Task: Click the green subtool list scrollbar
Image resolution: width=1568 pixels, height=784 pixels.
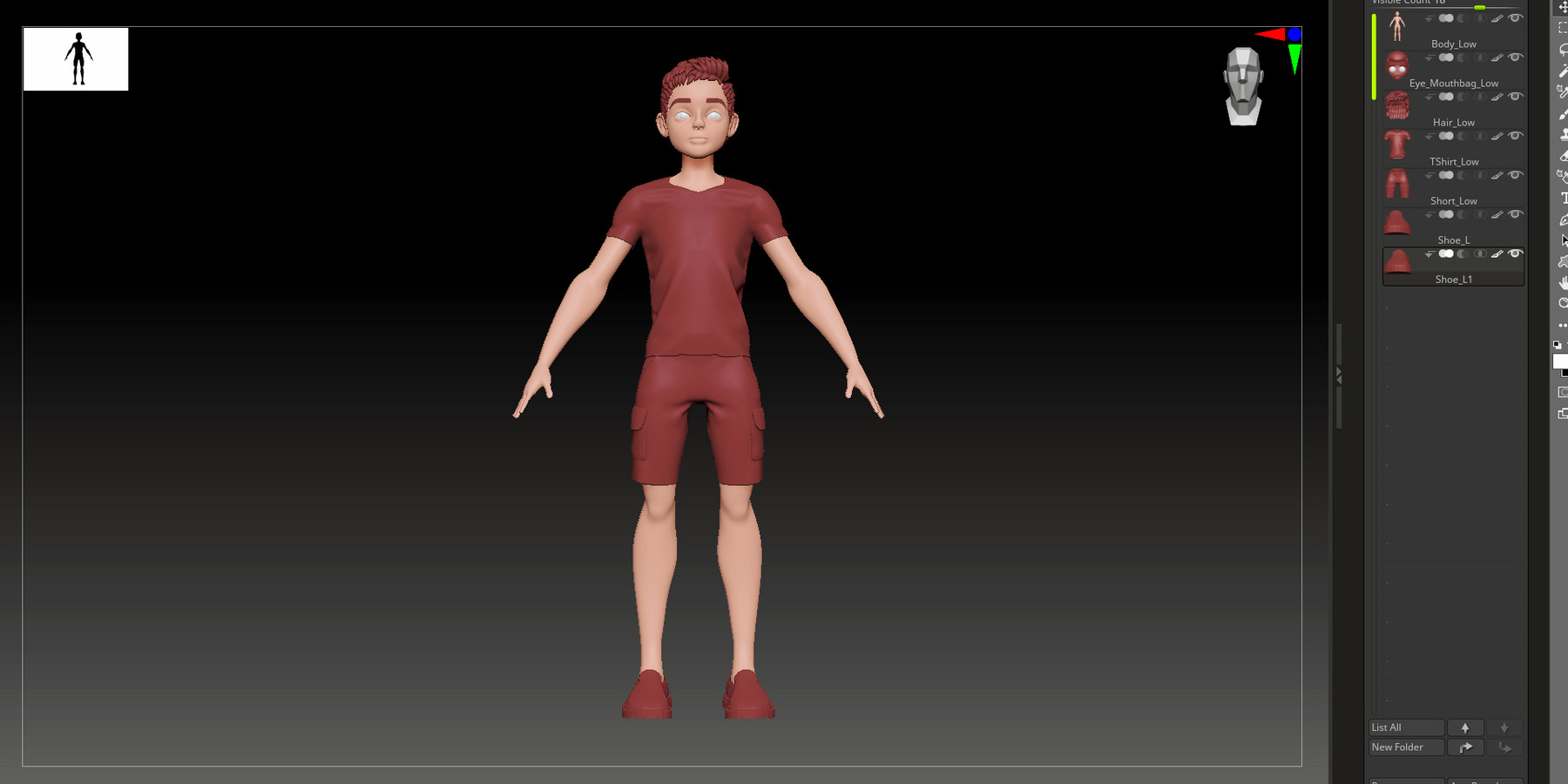Action: tap(1374, 56)
